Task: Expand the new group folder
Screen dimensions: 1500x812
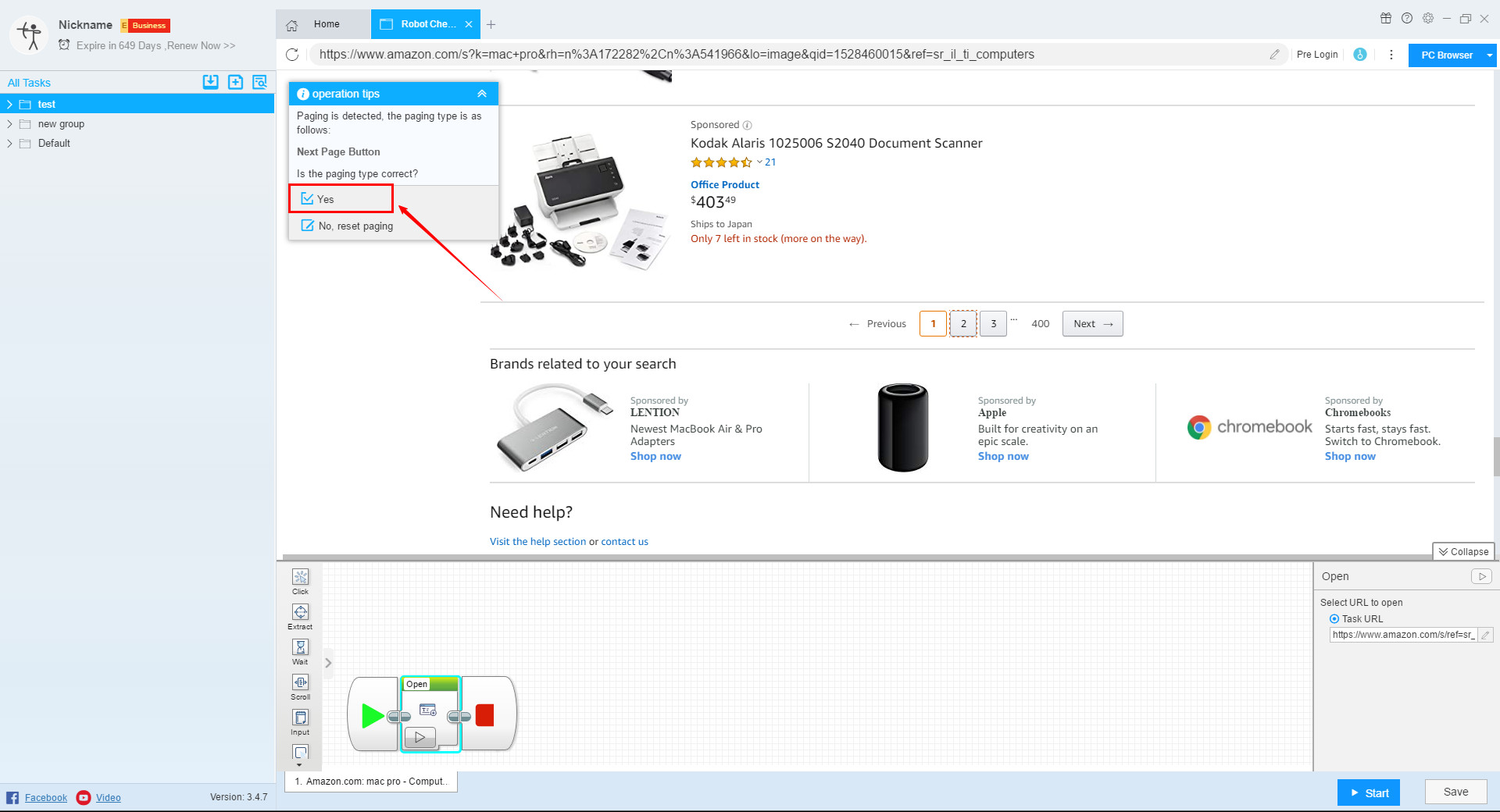Action: (x=9, y=124)
